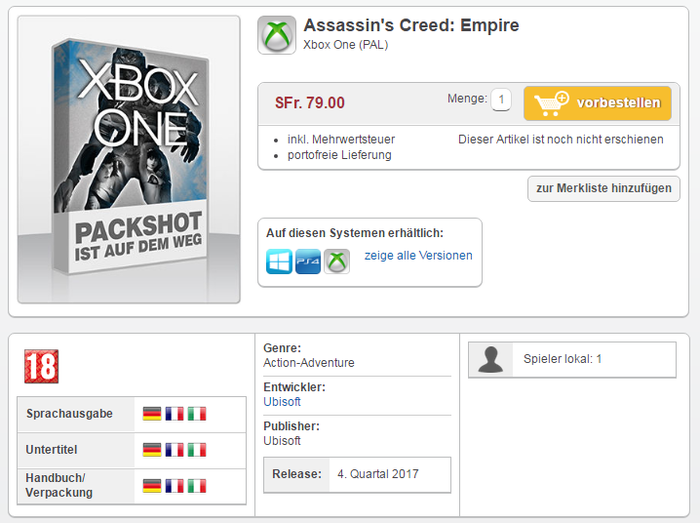
Task: Click the Italian flag in the Handbuch/Verpackung row
Action: coord(197,486)
